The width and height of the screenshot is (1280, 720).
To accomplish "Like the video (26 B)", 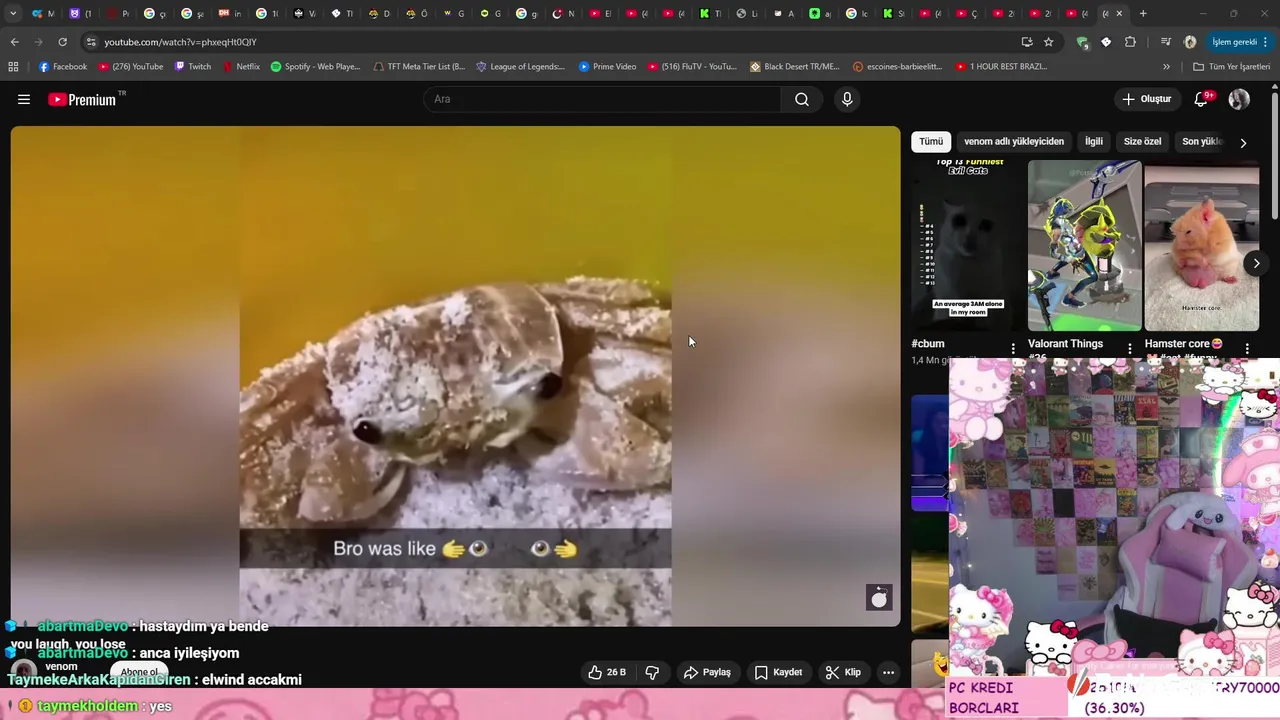I will pyautogui.click(x=606, y=672).
